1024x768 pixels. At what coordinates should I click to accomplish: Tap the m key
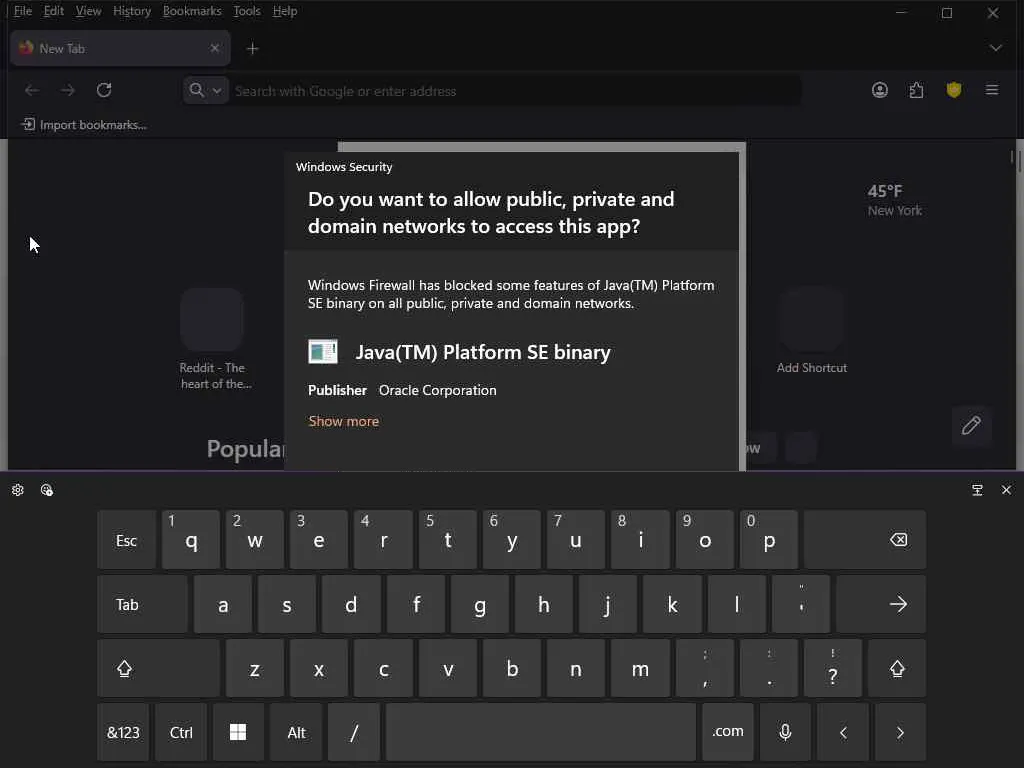(x=640, y=668)
